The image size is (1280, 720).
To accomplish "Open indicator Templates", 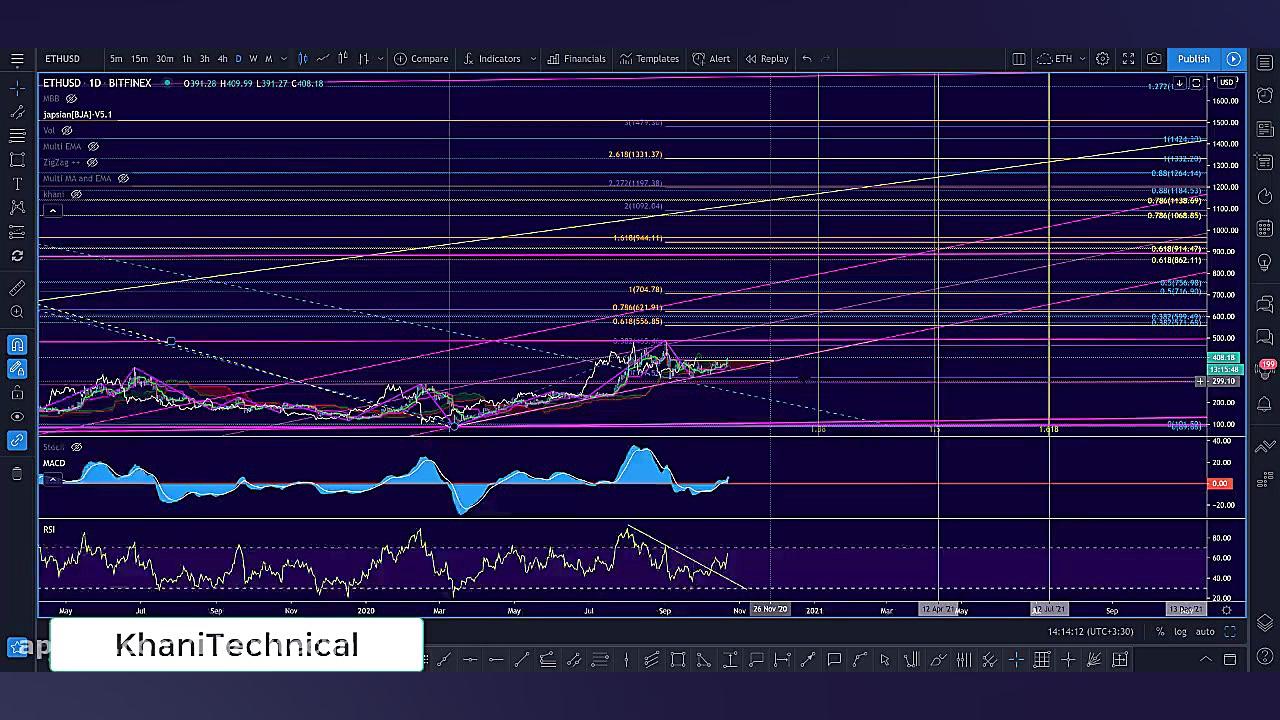I will [649, 59].
